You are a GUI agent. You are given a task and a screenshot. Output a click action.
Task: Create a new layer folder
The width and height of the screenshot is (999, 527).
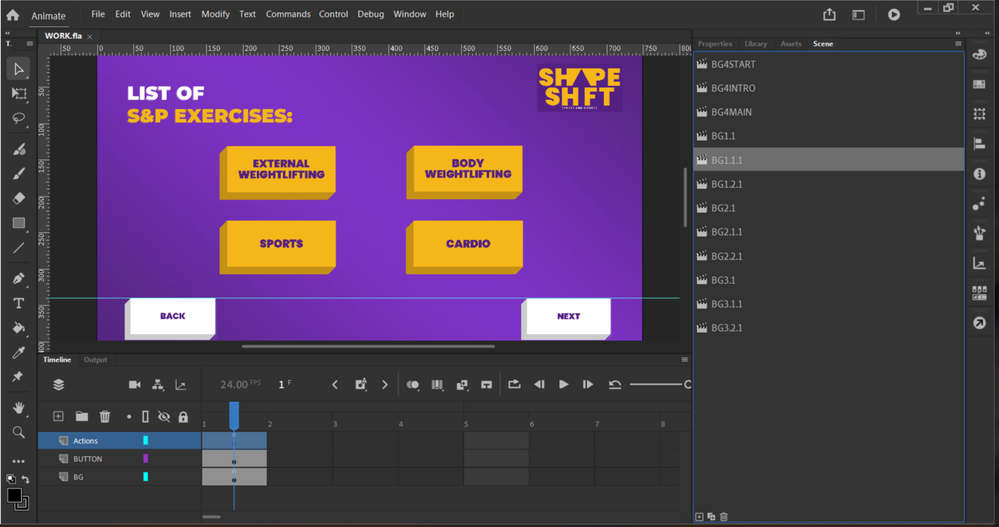click(x=82, y=417)
